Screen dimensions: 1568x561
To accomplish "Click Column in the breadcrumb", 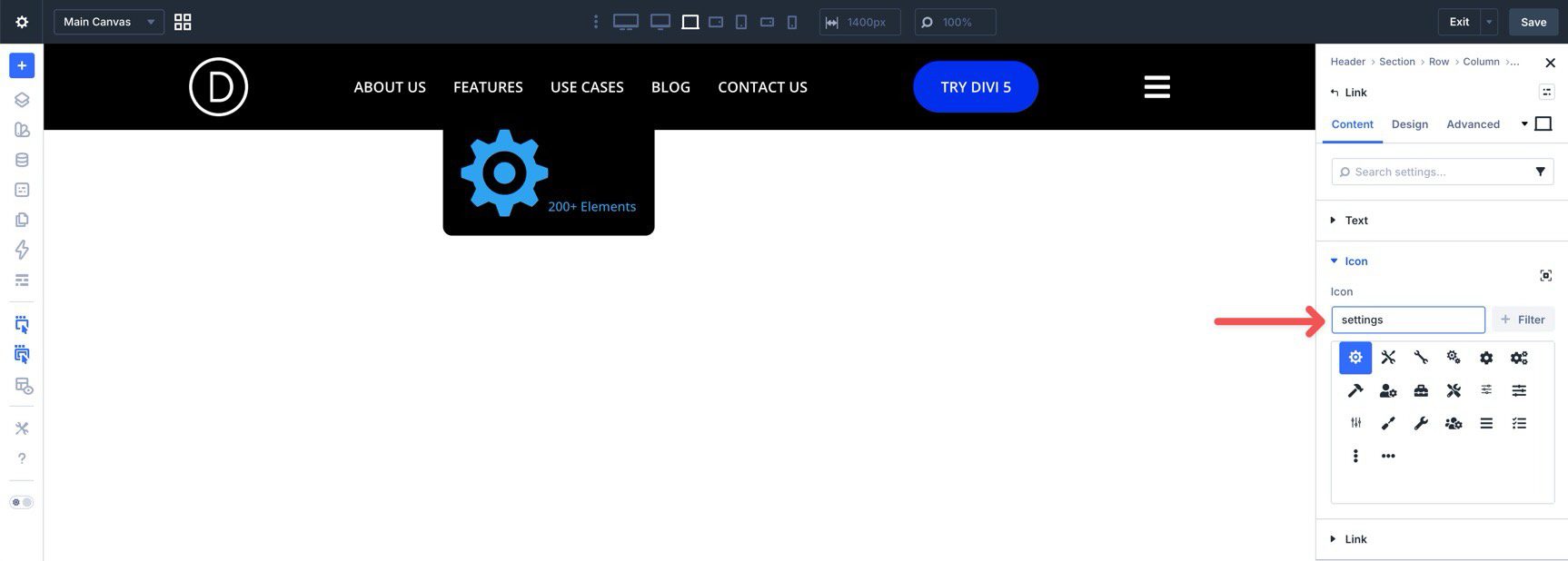I will [1481, 62].
